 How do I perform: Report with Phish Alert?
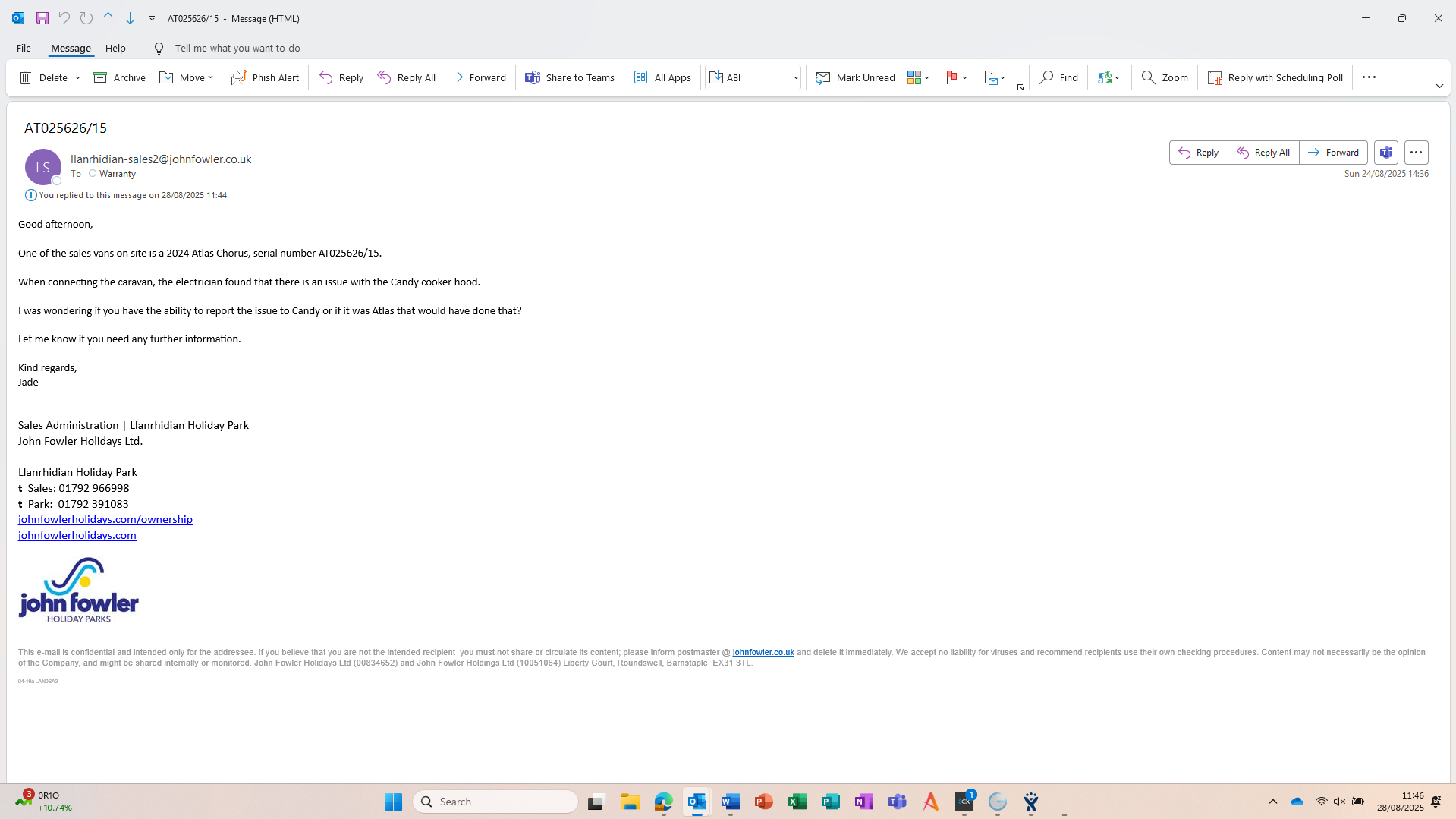pos(266,77)
